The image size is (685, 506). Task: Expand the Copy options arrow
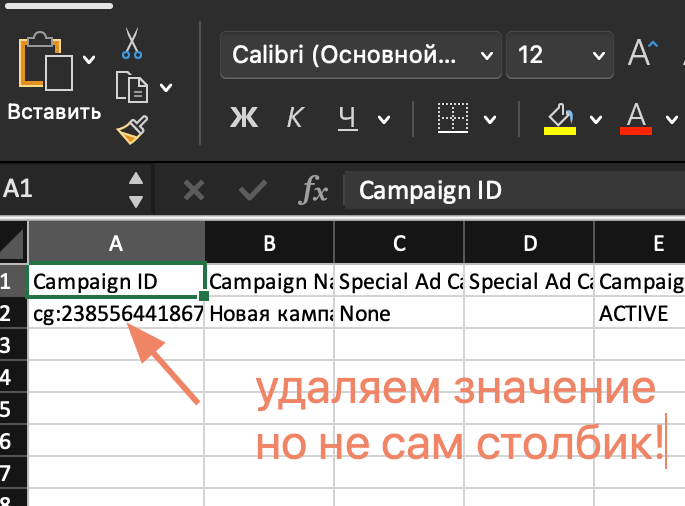166,88
